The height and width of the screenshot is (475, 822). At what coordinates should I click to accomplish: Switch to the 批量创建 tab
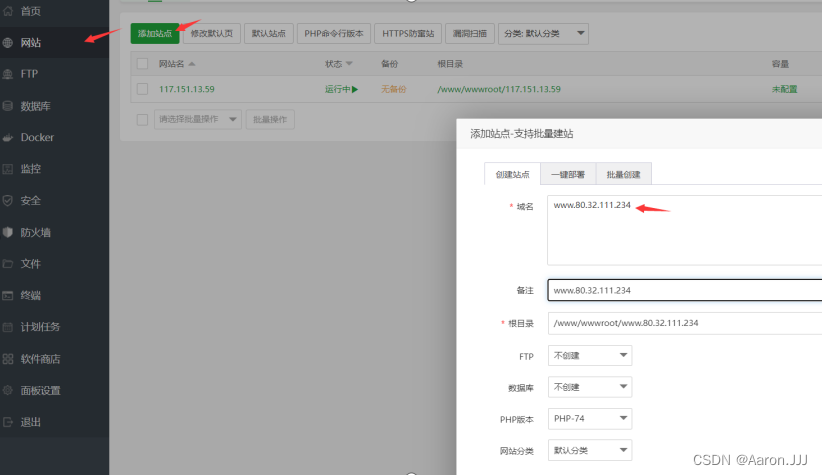point(623,174)
